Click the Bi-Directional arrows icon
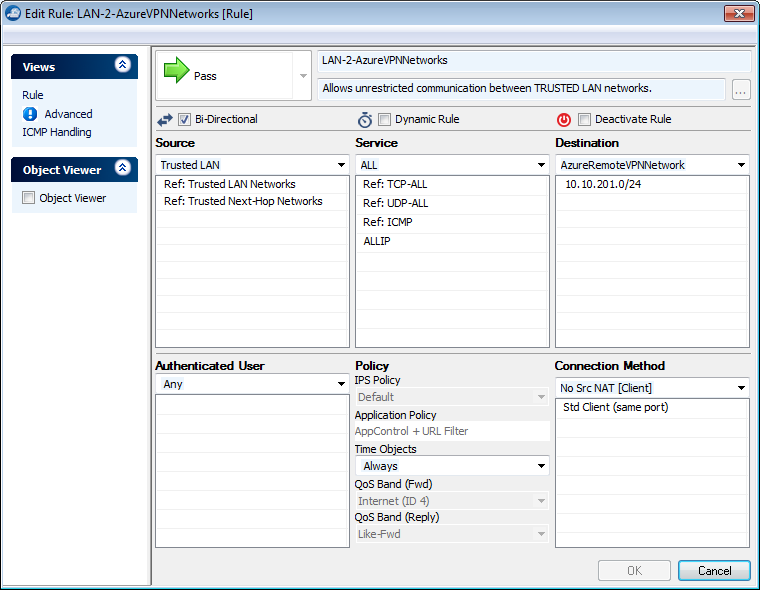The width and height of the screenshot is (760, 590). pos(165,120)
